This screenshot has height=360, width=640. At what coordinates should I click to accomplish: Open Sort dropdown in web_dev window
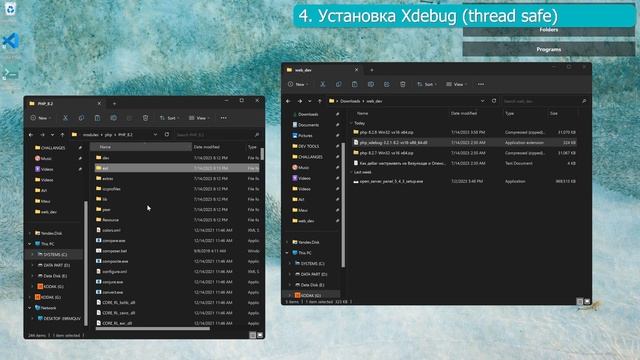pyautogui.click(x=427, y=84)
